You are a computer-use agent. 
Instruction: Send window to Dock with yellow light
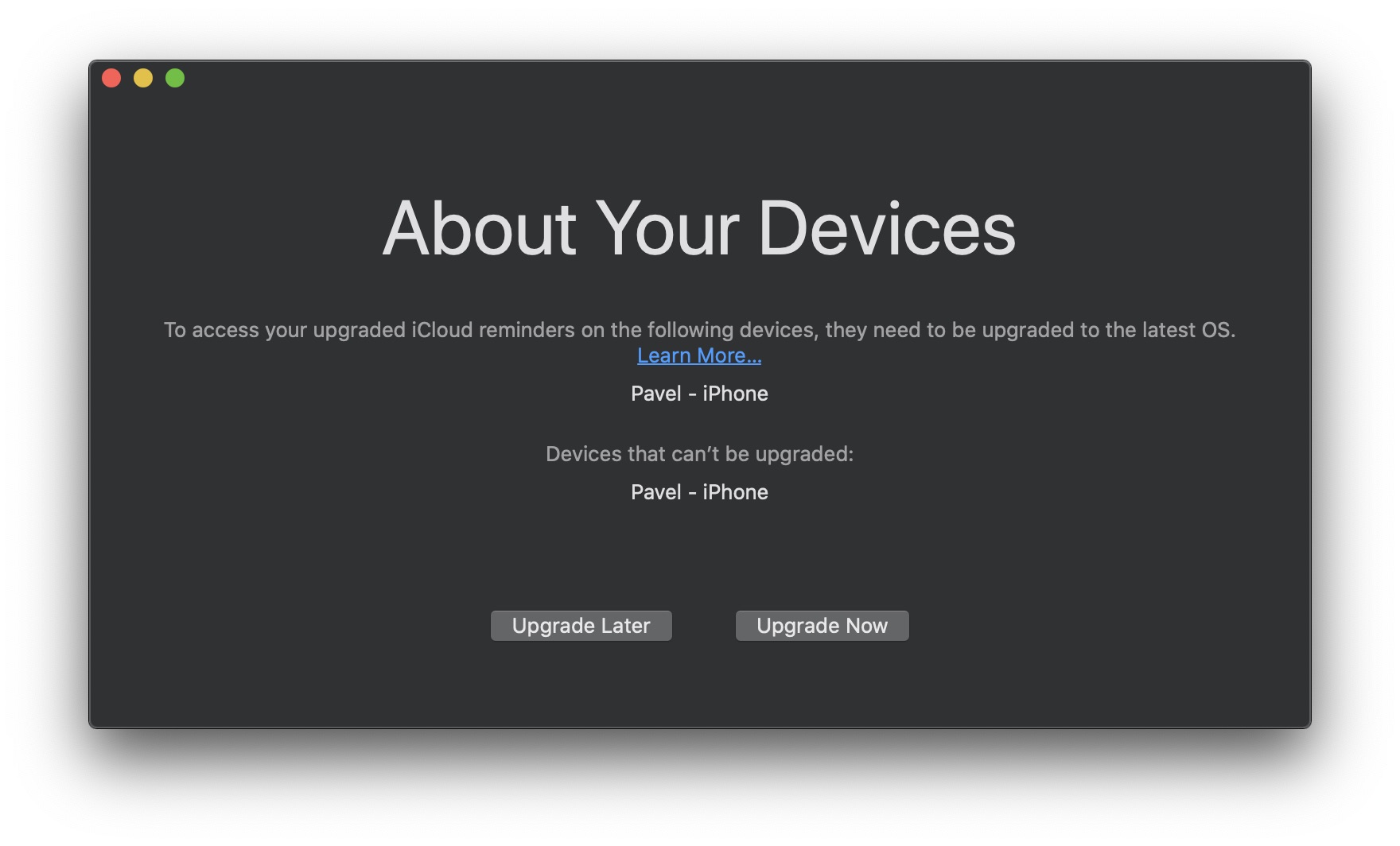tap(143, 78)
